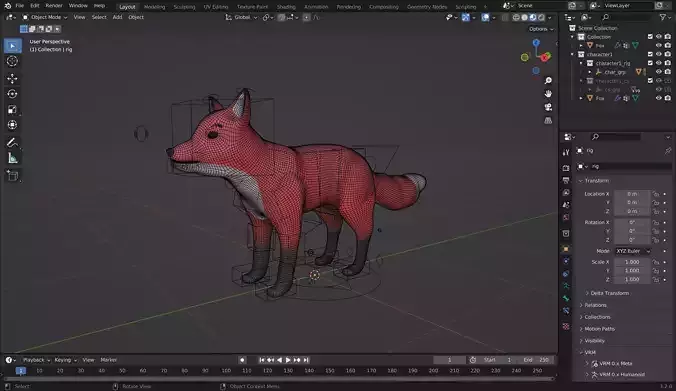676x391 pixels.
Task: Open the Object properties tab
Action: click(x=566, y=249)
